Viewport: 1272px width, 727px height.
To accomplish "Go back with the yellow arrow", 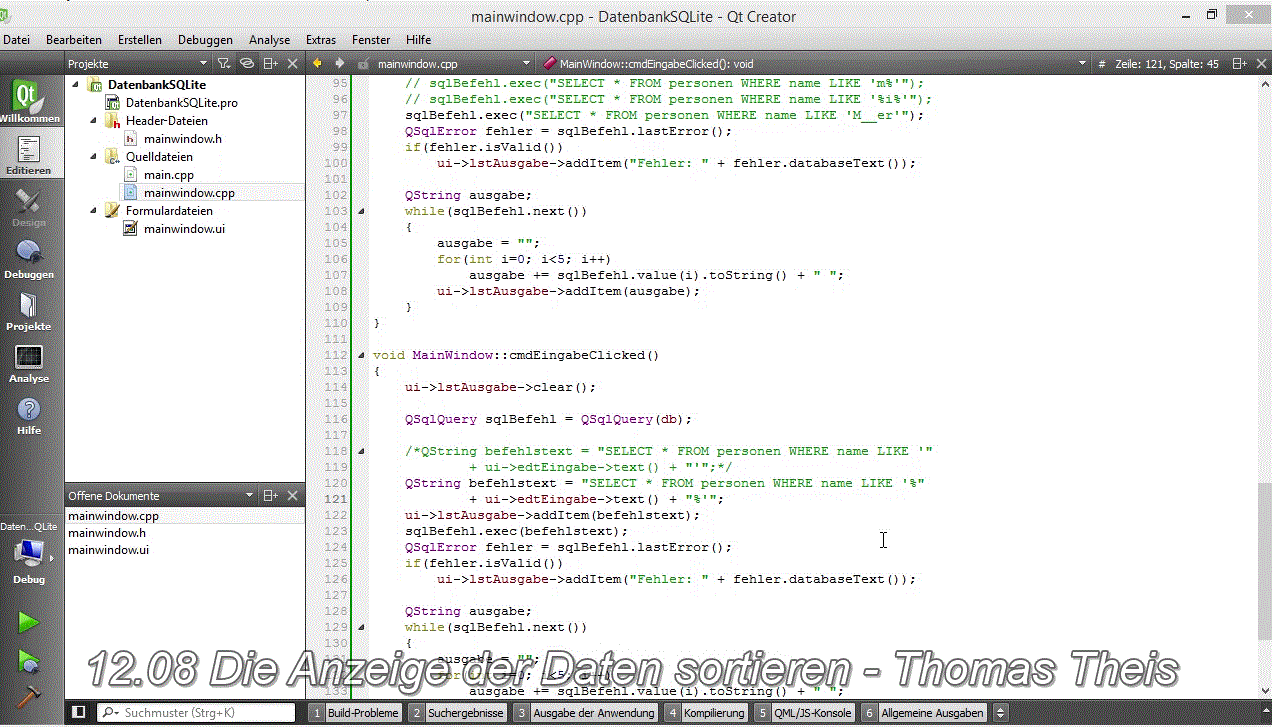I will [x=318, y=63].
